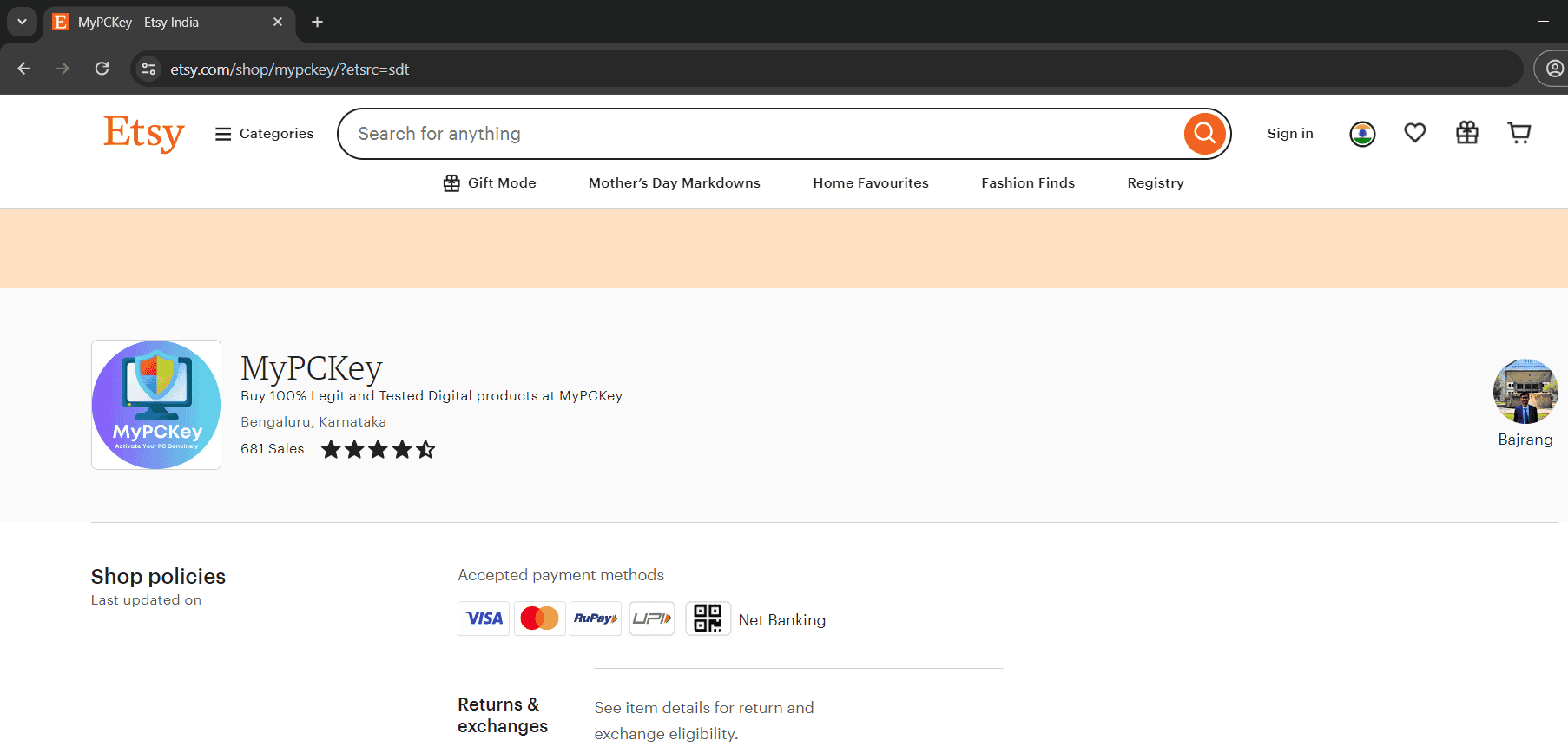Open Favourites heart icon
This screenshot has width=1568, height=754.
(x=1415, y=133)
